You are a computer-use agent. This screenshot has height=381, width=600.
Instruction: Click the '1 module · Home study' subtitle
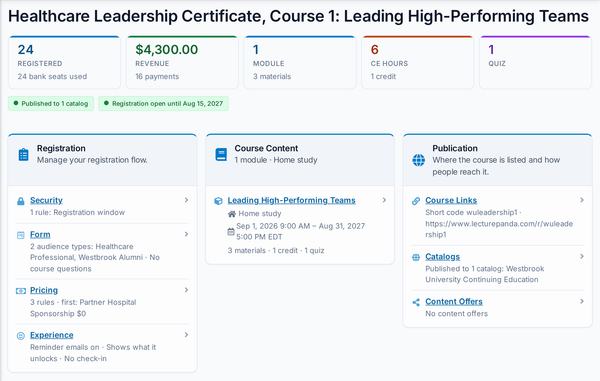tap(276, 160)
